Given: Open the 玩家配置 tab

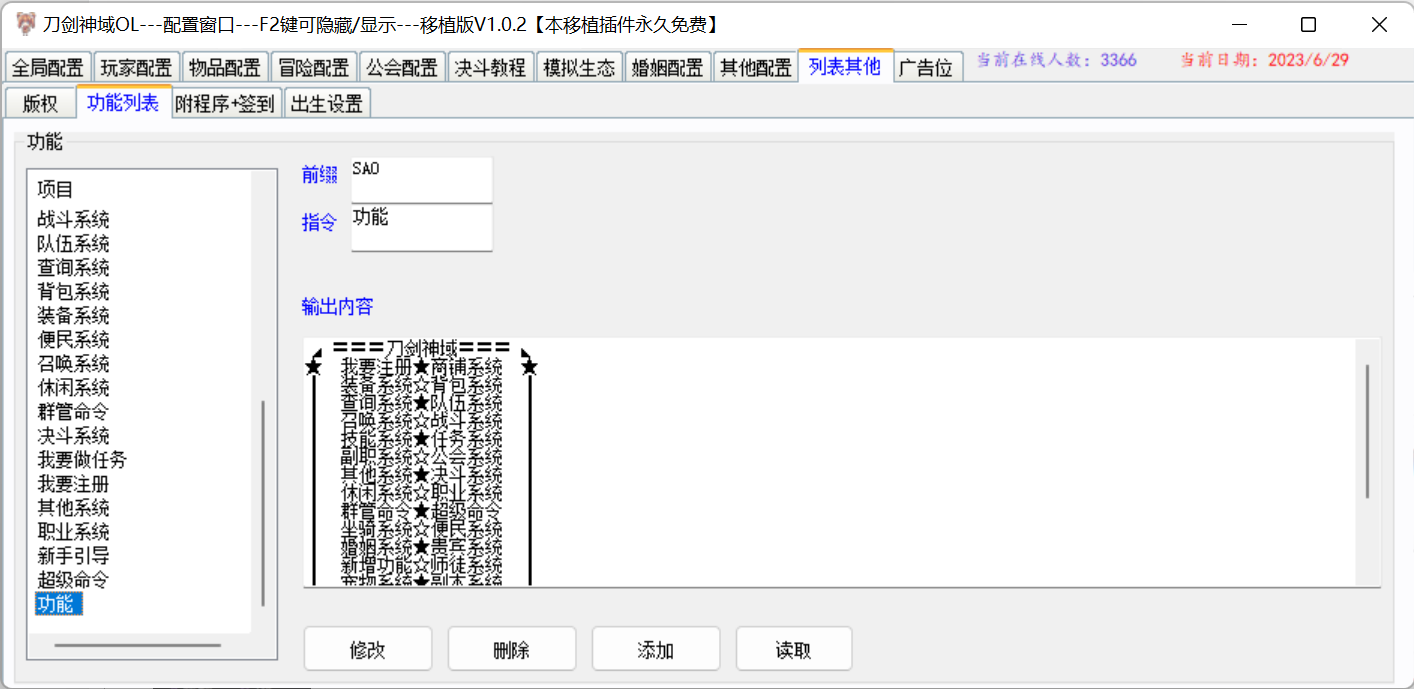Looking at the screenshot, I should 137,67.
